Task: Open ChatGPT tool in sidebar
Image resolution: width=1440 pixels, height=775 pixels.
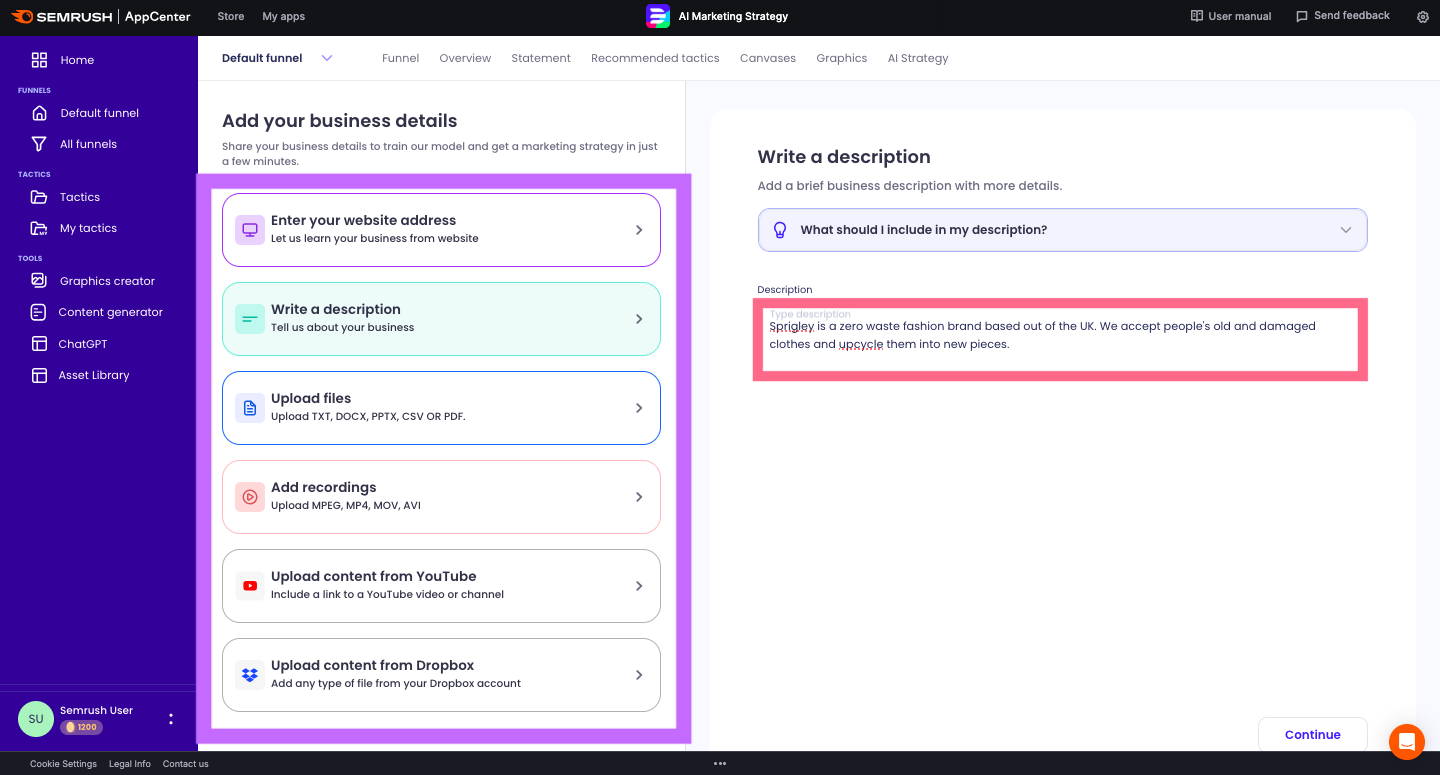Action: (82, 344)
